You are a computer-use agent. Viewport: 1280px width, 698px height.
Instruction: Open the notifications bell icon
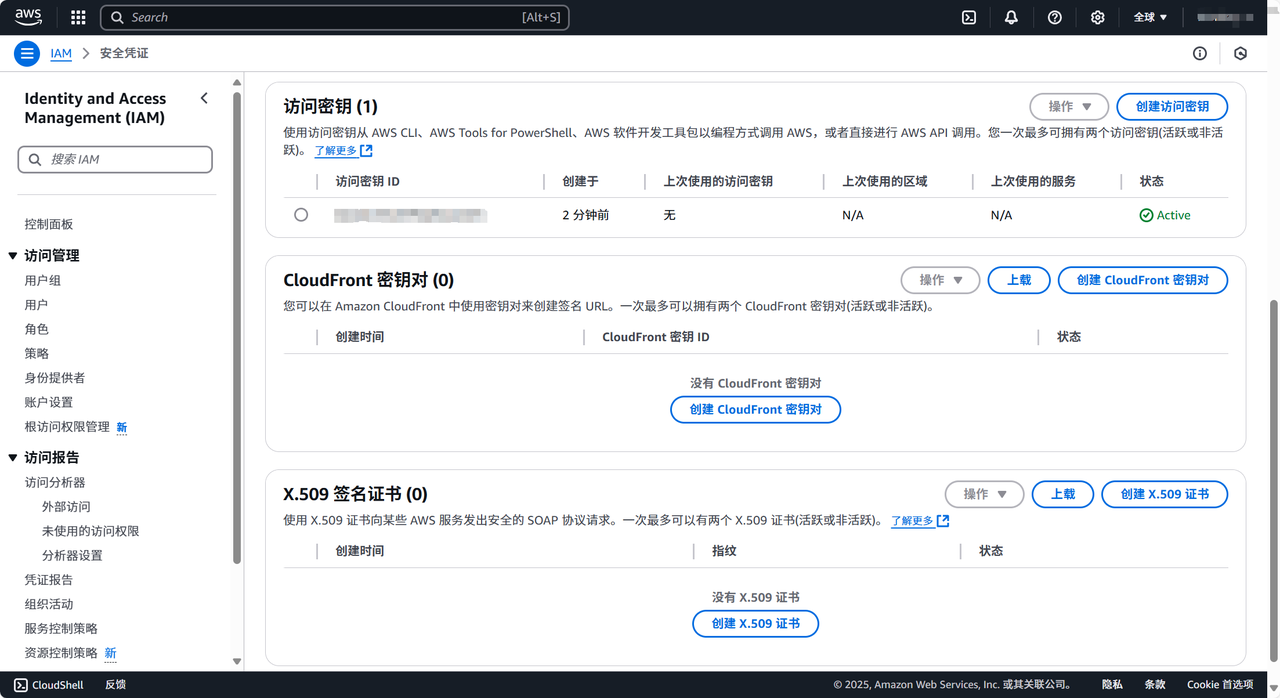point(1011,17)
